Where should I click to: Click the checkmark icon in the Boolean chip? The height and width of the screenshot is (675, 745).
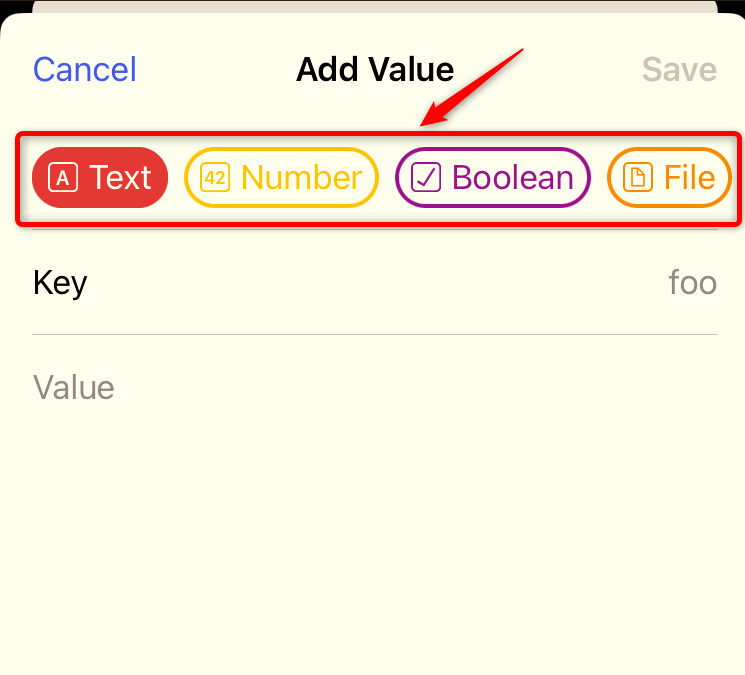[x=426, y=178]
